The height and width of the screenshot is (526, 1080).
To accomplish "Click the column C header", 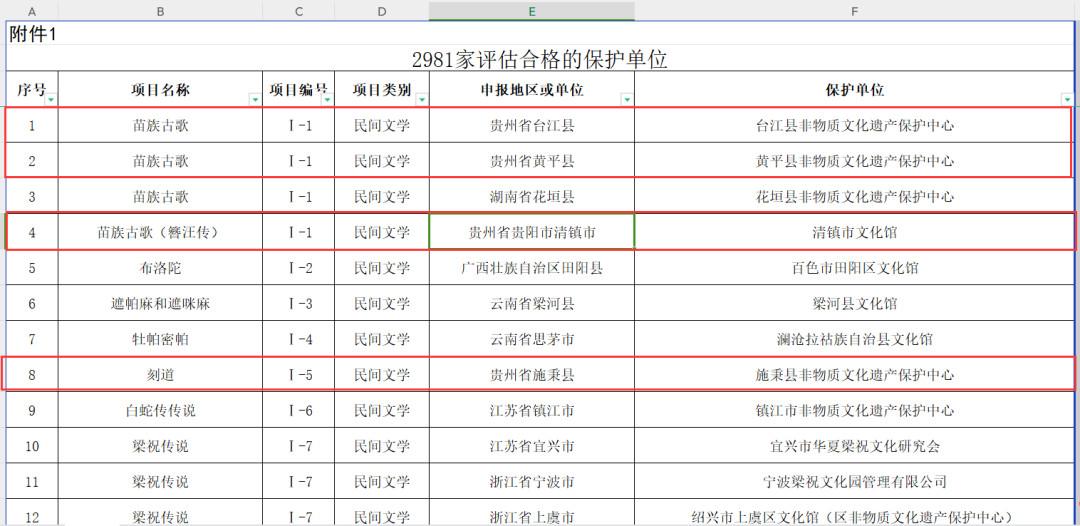I will 299,11.
